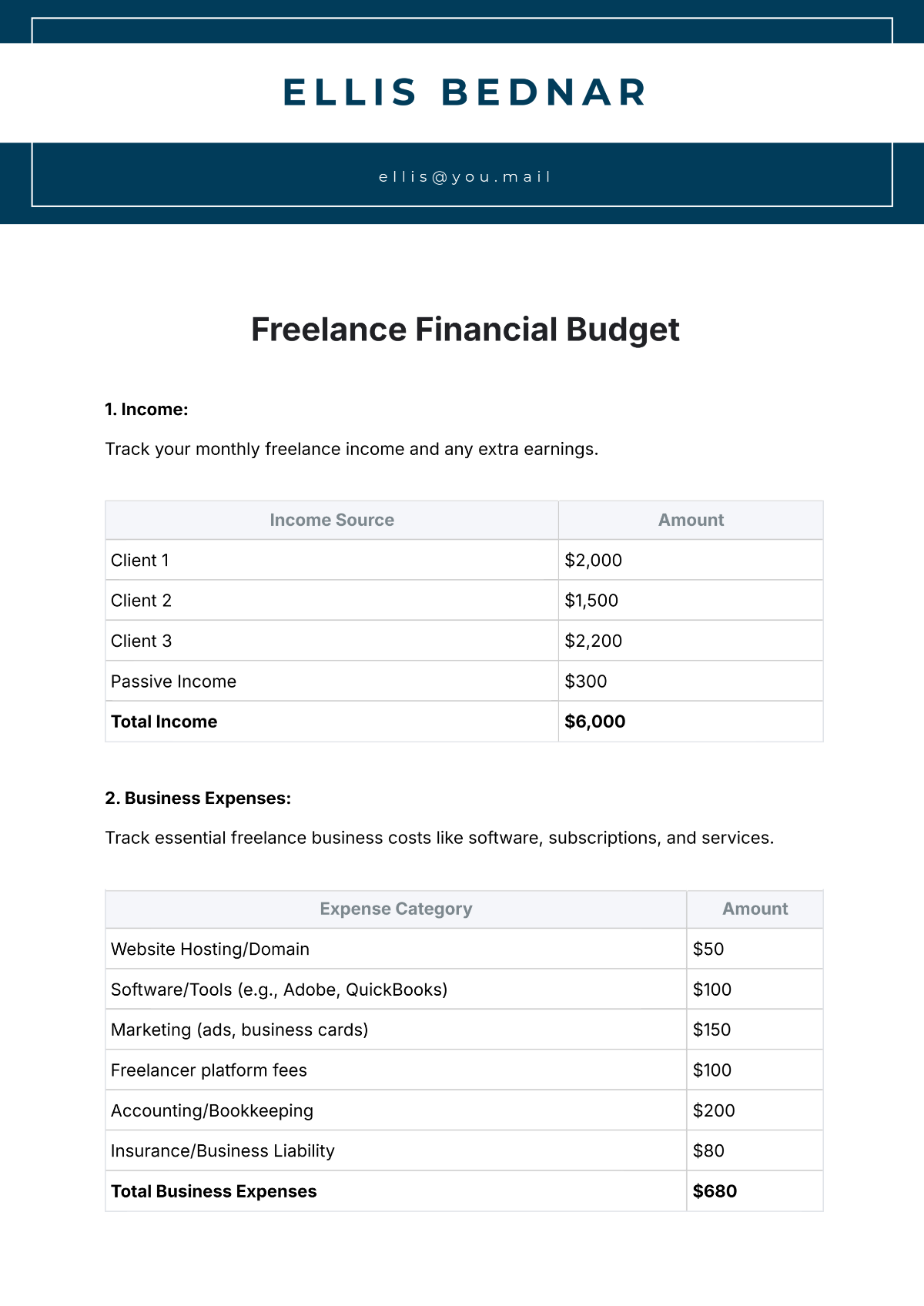This screenshot has width=924, height=1306.
Task: Click the $1,500 amount cell
Action: click(591, 601)
